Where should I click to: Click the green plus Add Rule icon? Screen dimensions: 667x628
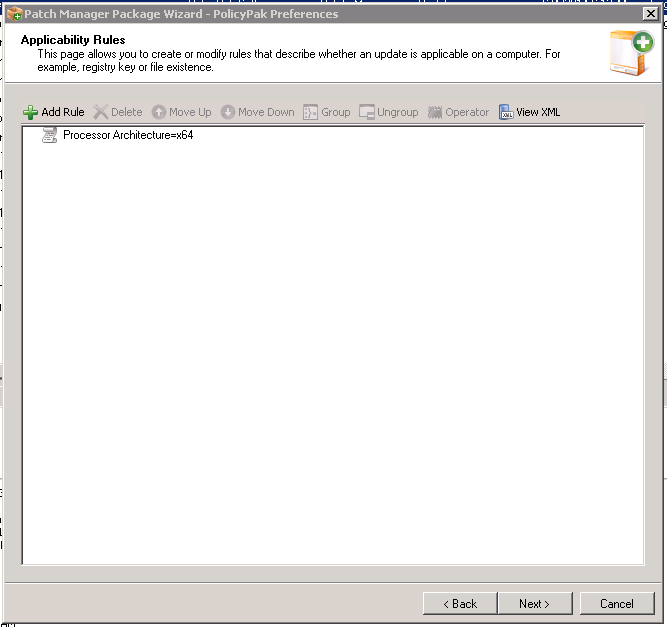30,112
